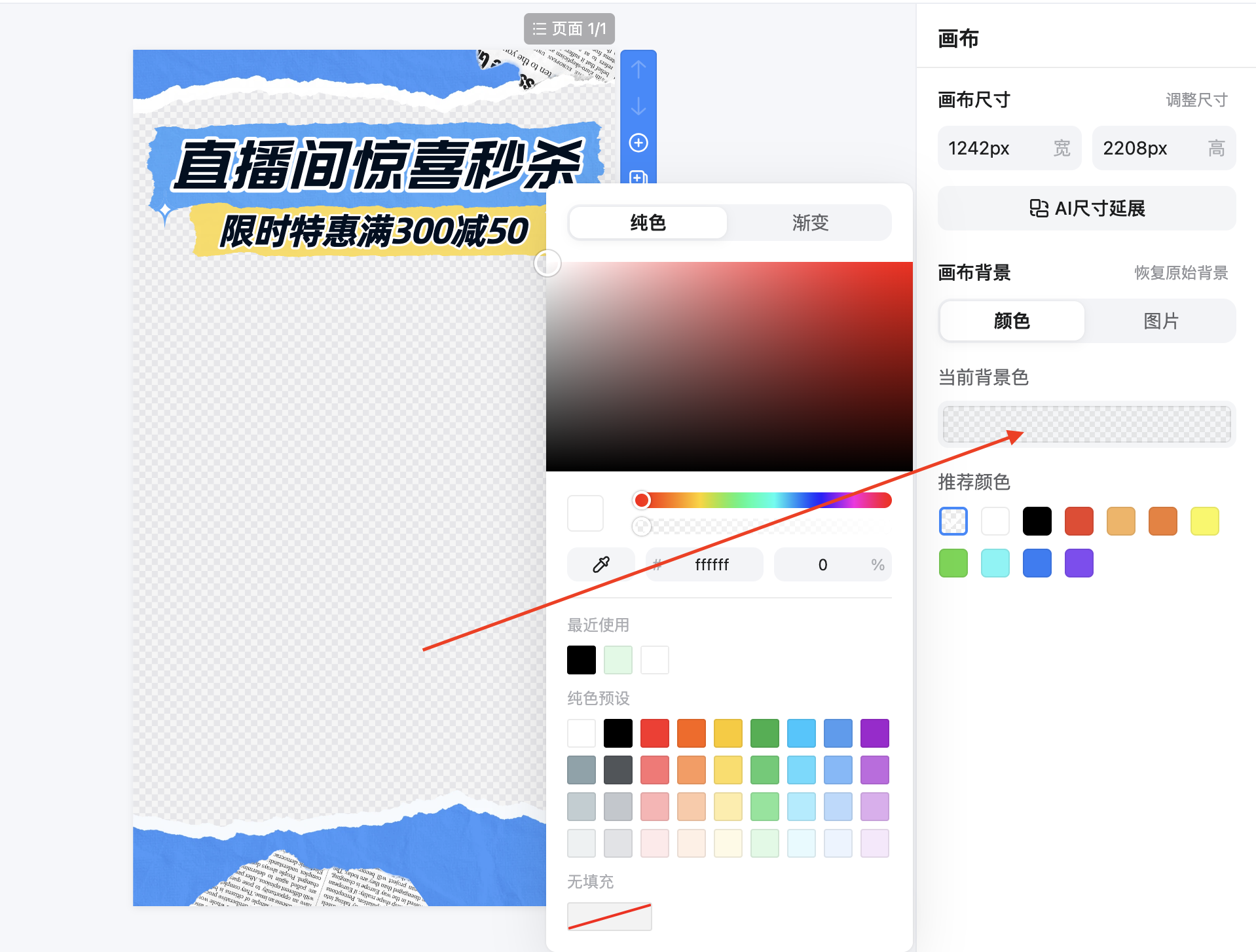The height and width of the screenshot is (952, 1256).
Task: Select the transparent swatch in 推荐颜色
Action: click(x=953, y=521)
